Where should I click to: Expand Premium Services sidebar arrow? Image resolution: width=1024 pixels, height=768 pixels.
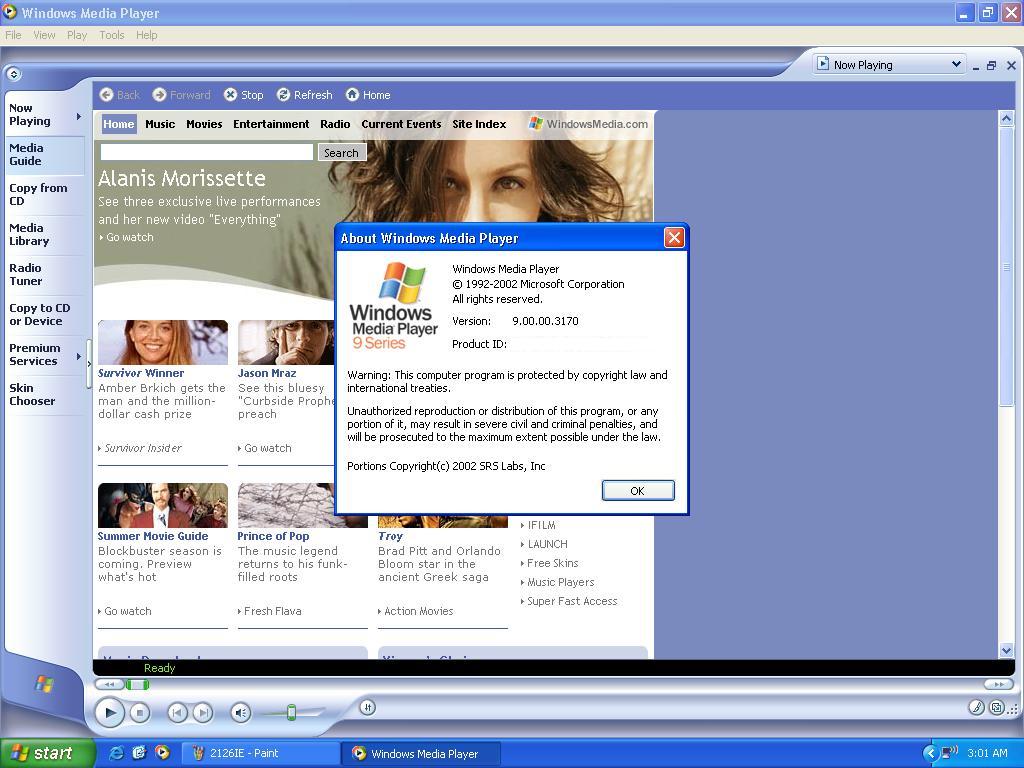[79, 357]
